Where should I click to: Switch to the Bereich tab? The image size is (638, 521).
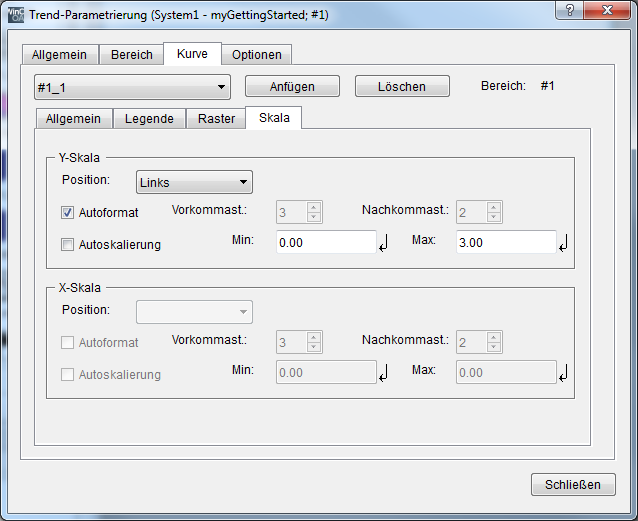coord(131,55)
